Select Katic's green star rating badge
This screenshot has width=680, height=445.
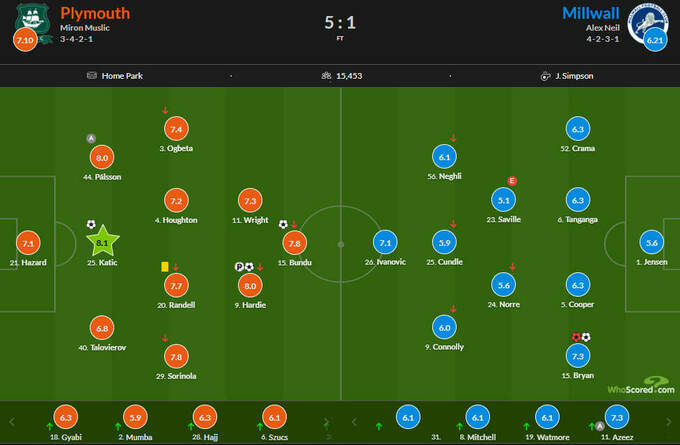pyautogui.click(x=103, y=241)
